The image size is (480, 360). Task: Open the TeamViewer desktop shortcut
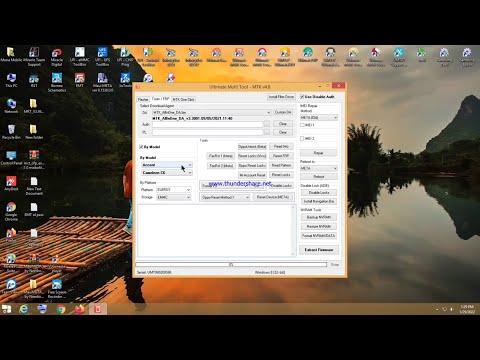pos(11,287)
